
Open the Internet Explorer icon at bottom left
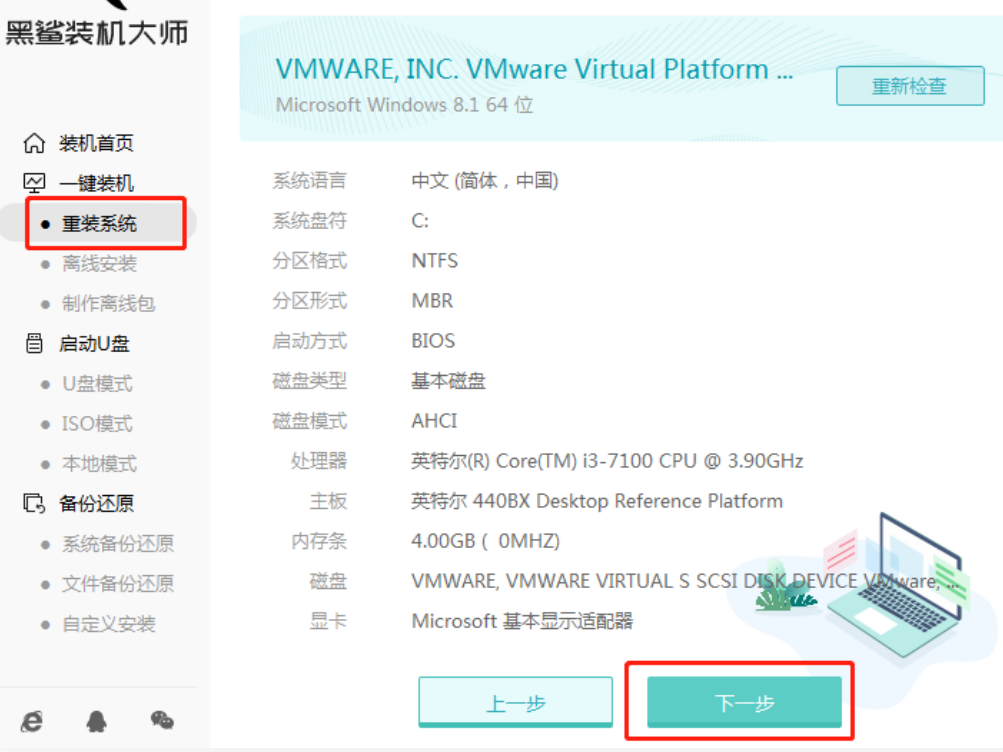[32, 720]
